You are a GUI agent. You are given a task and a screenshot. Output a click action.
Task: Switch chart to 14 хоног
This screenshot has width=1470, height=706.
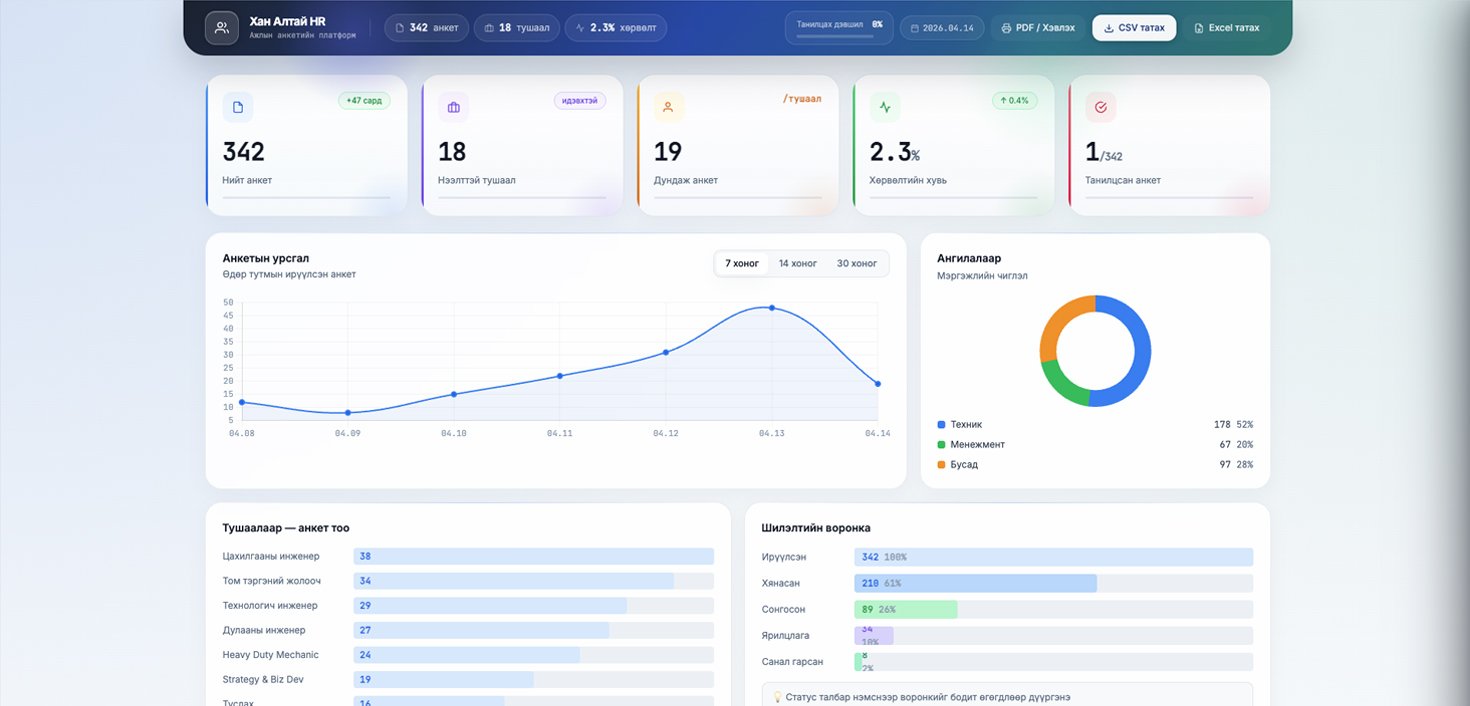[x=798, y=264]
